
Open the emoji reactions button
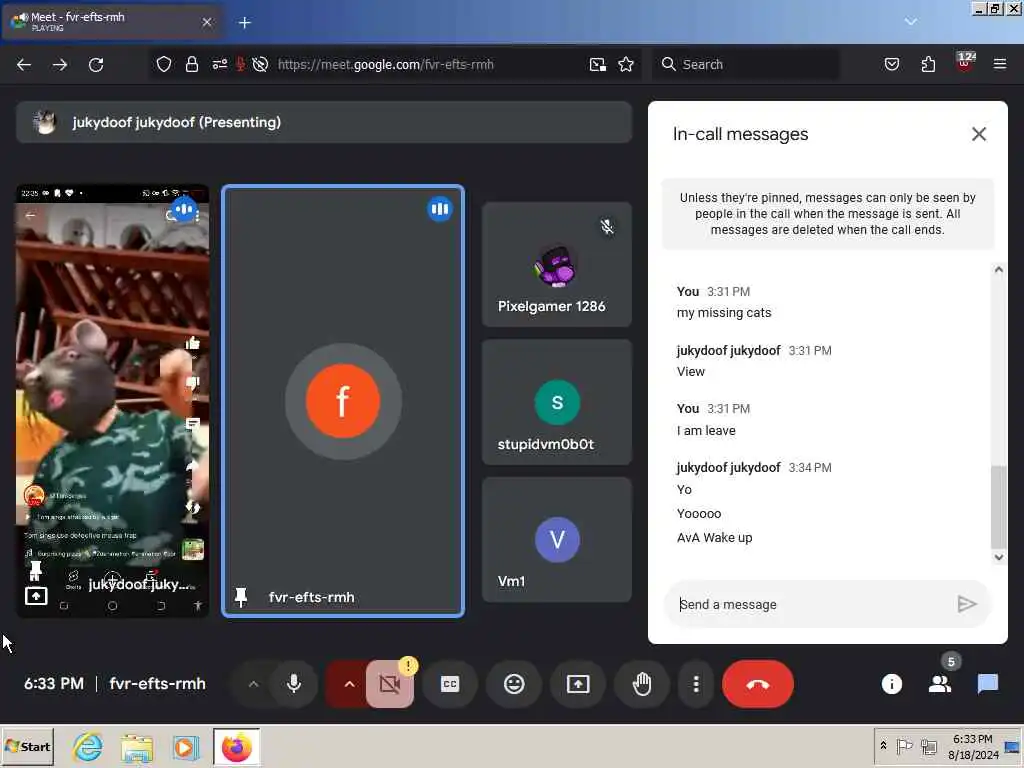(514, 684)
